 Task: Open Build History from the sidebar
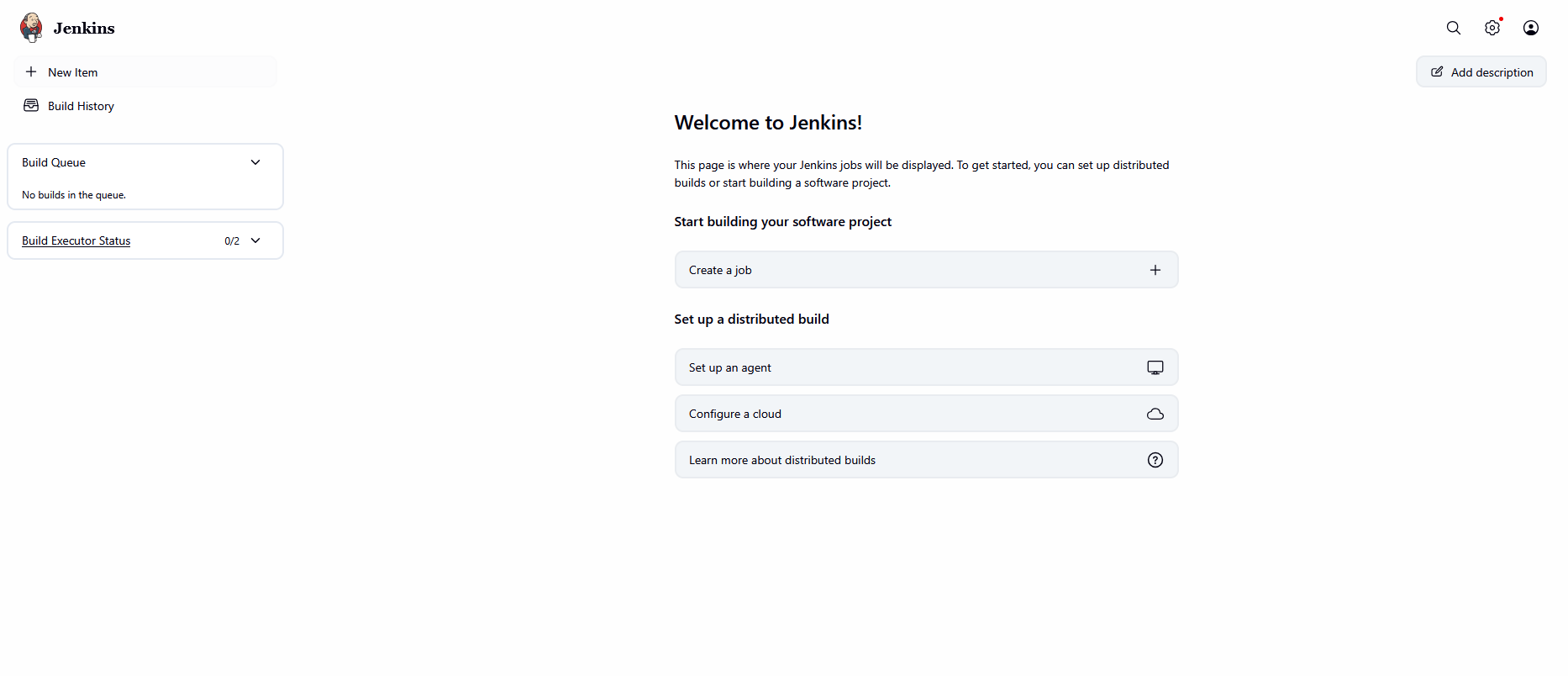[145, 105]
